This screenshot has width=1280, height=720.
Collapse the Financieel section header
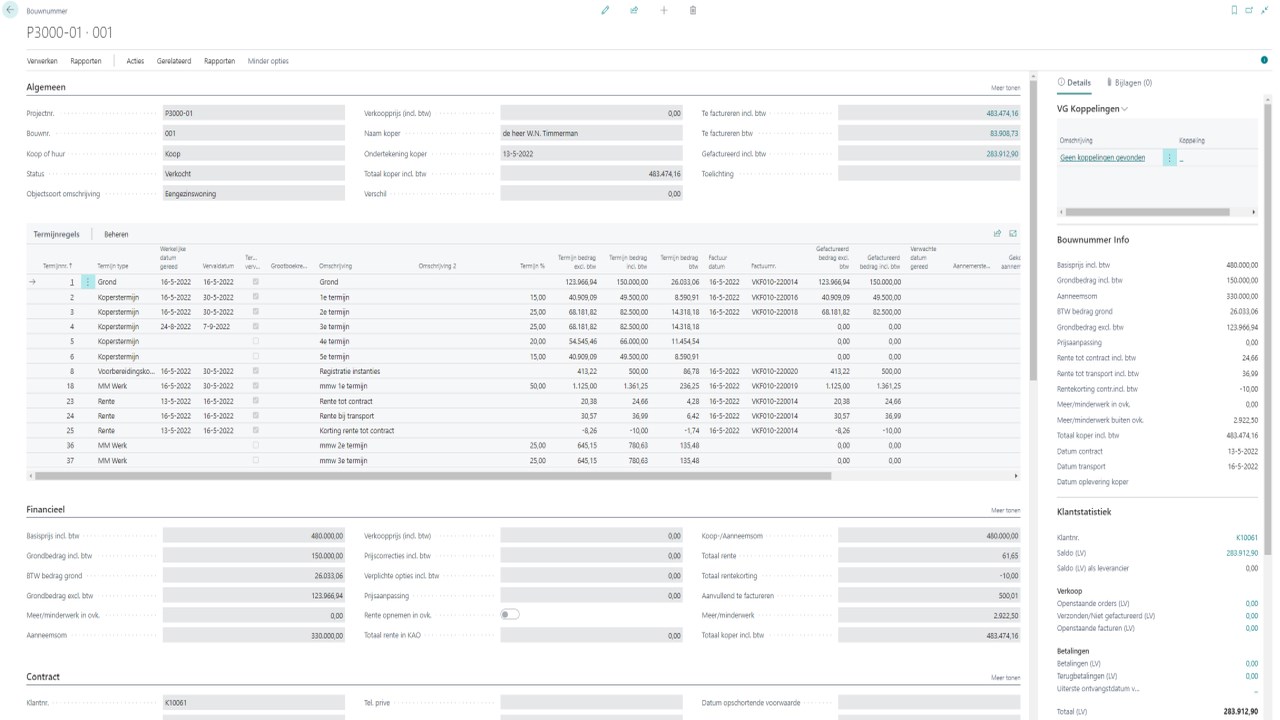point(46,509)
